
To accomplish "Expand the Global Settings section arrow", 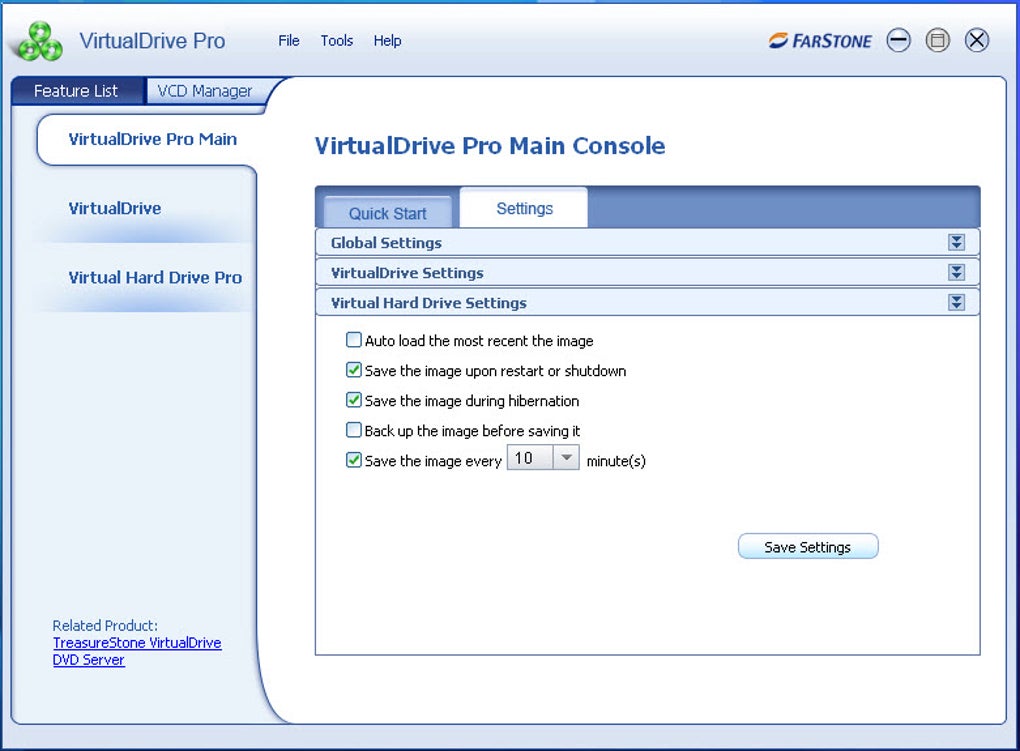I will 956,242.
